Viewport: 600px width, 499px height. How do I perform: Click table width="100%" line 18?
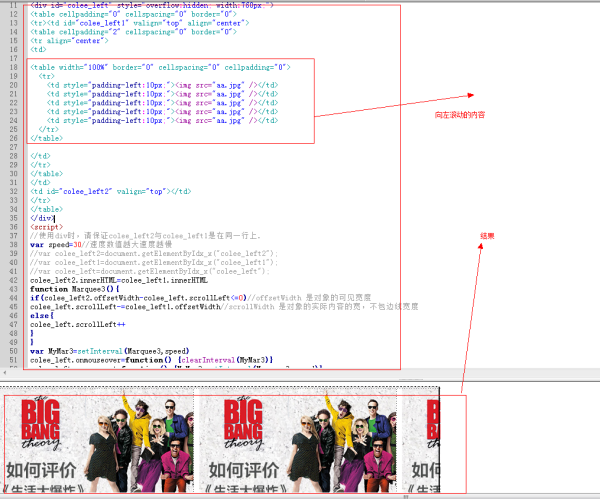tap(160, 67)
